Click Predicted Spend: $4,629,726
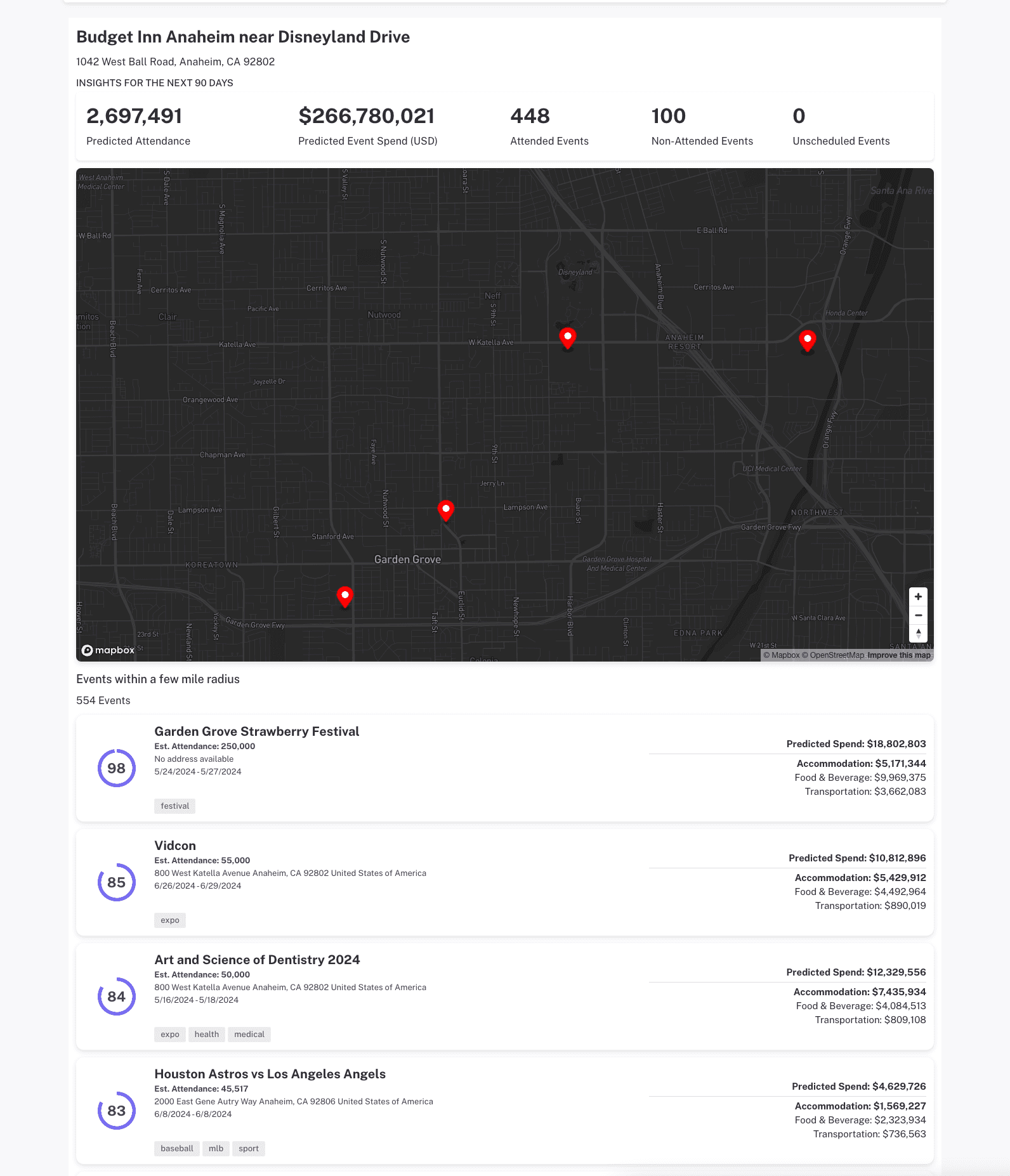This screenshot has width=1010, height=1176. (859, 1087)
